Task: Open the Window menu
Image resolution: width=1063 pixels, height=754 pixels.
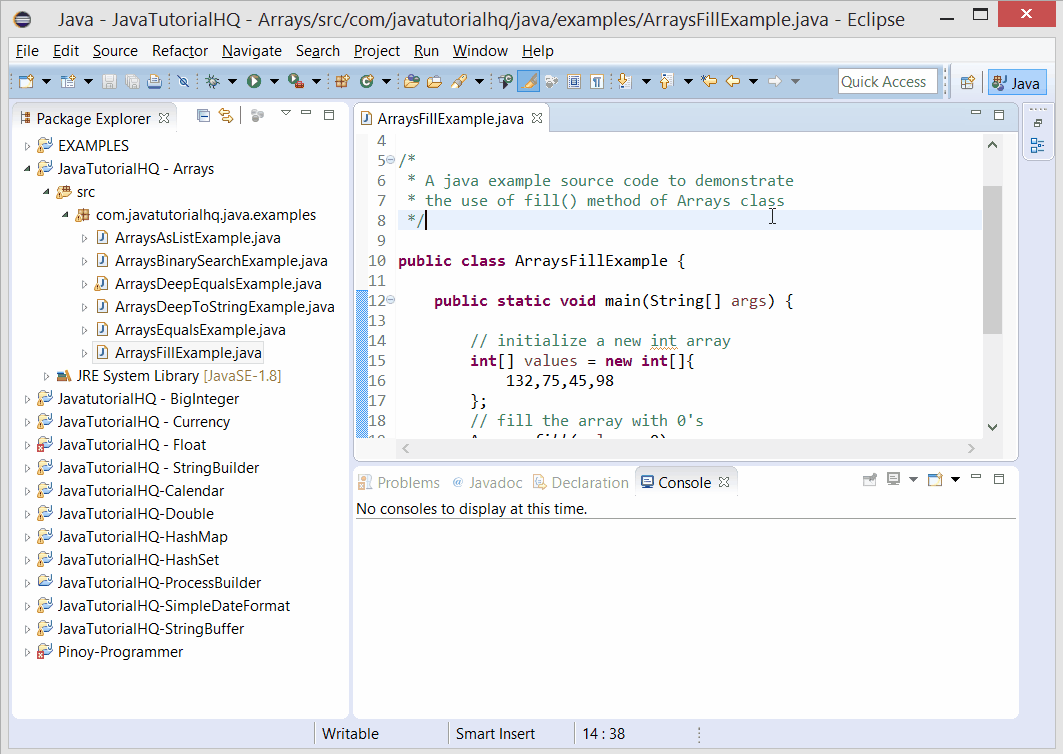Action: point(480,51)
